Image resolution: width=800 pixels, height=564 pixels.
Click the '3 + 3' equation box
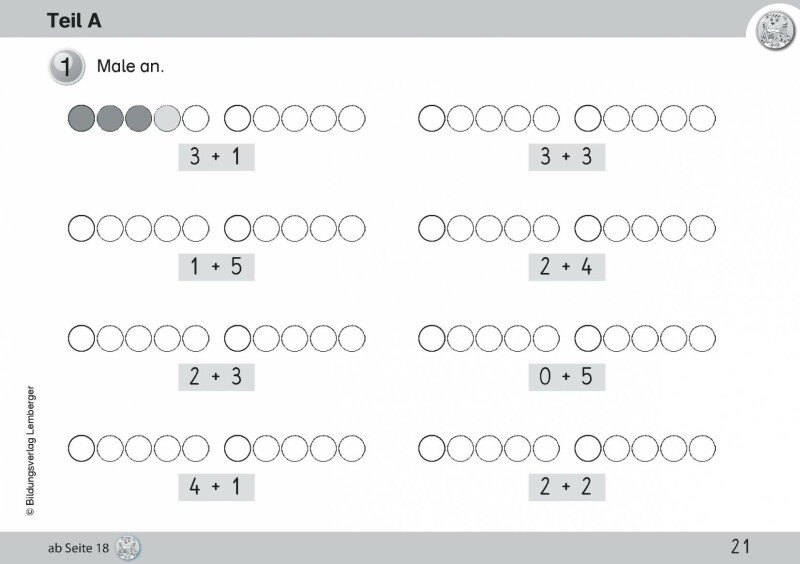(567, 156)
